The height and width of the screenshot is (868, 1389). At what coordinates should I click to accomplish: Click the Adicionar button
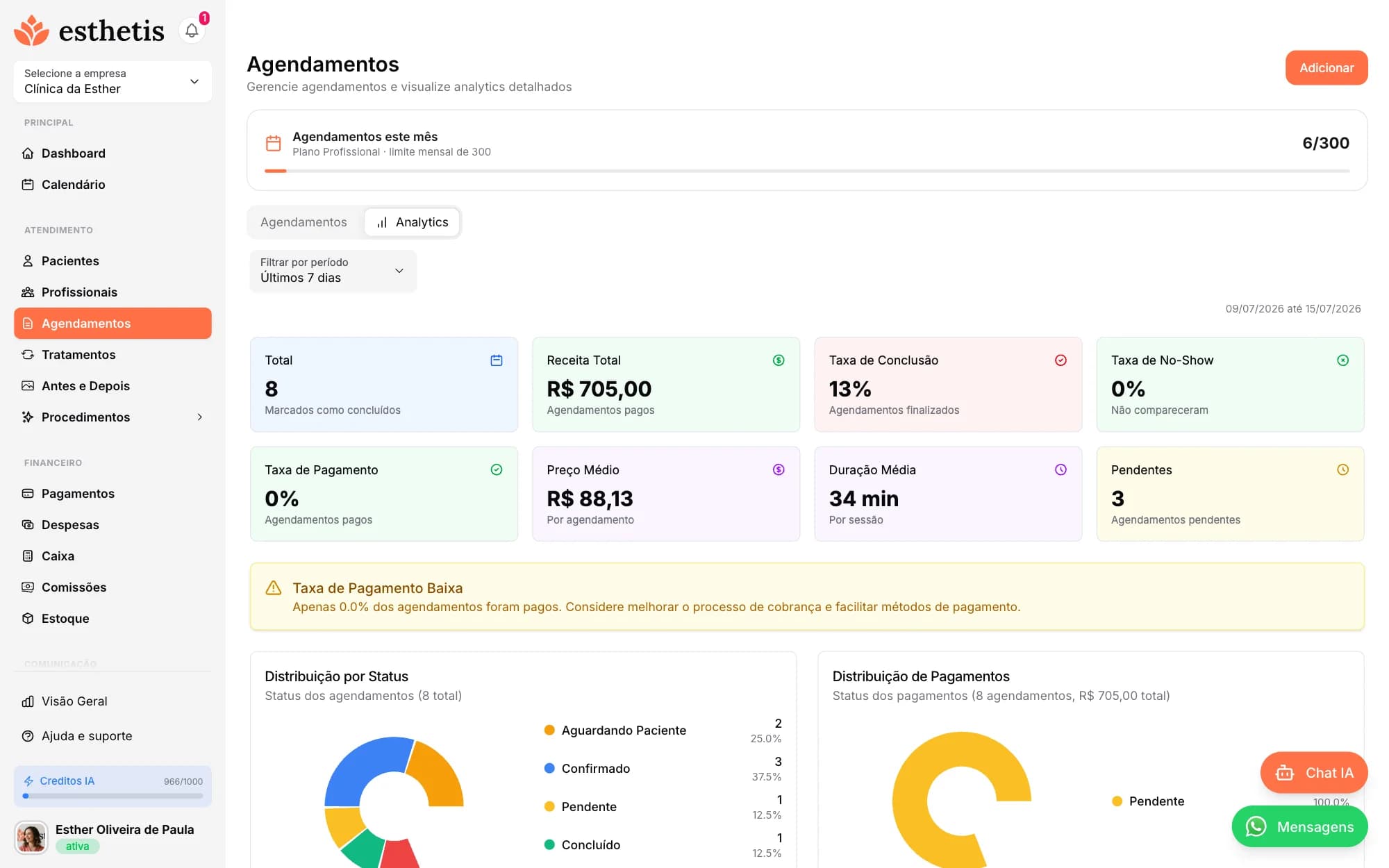[x=1326, y=68]
